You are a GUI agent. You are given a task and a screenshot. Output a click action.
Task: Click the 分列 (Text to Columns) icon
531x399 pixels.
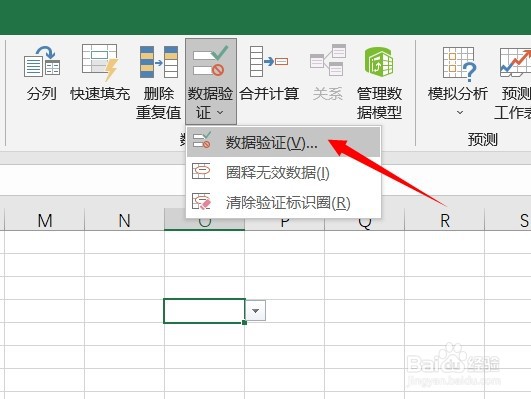coord(42,62)
